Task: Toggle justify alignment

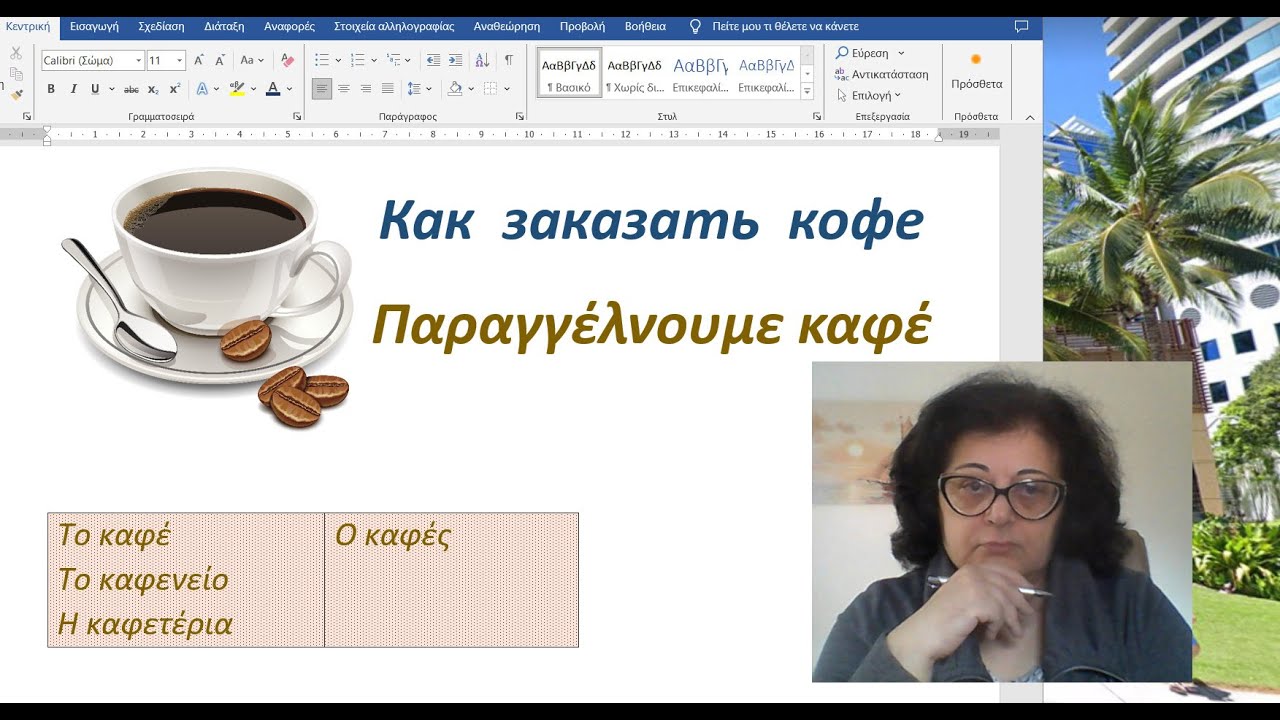Action: [388, 89]
